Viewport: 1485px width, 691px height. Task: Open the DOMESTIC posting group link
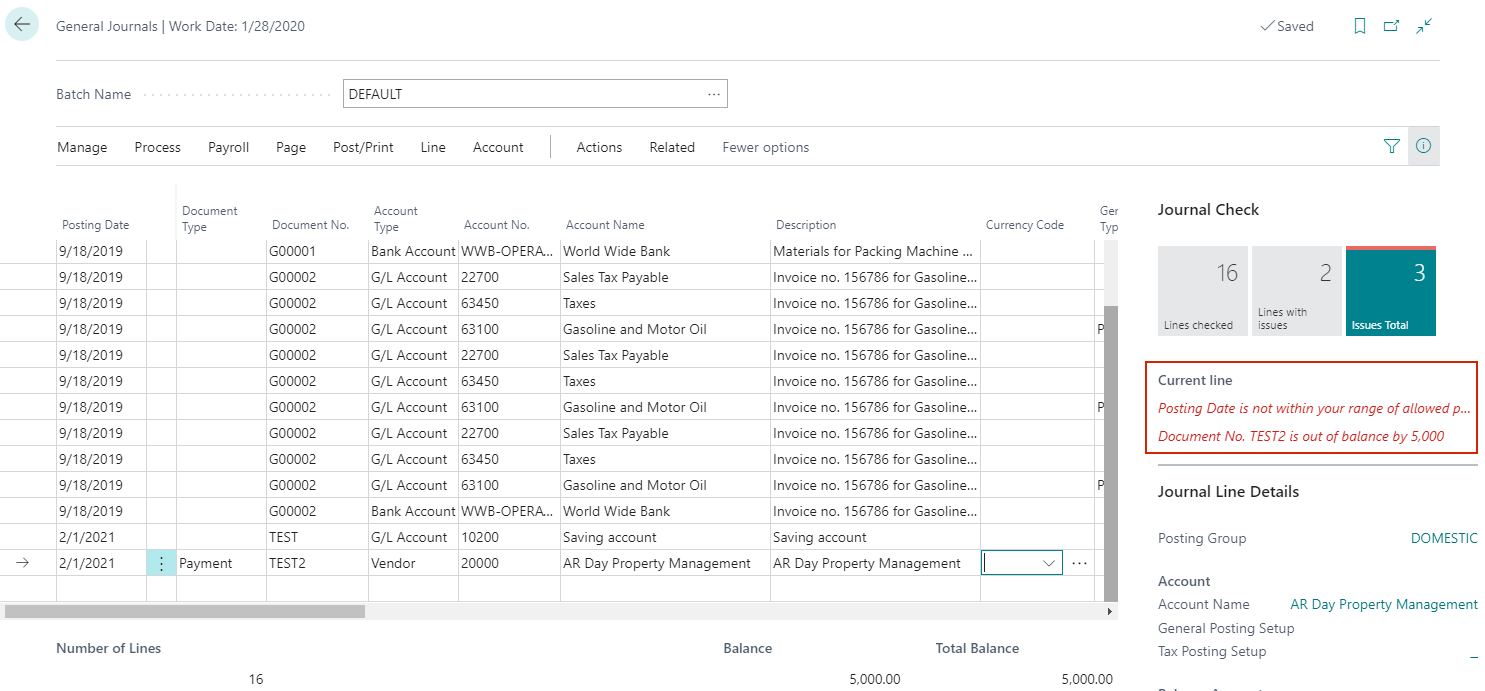pos(1444,537)
